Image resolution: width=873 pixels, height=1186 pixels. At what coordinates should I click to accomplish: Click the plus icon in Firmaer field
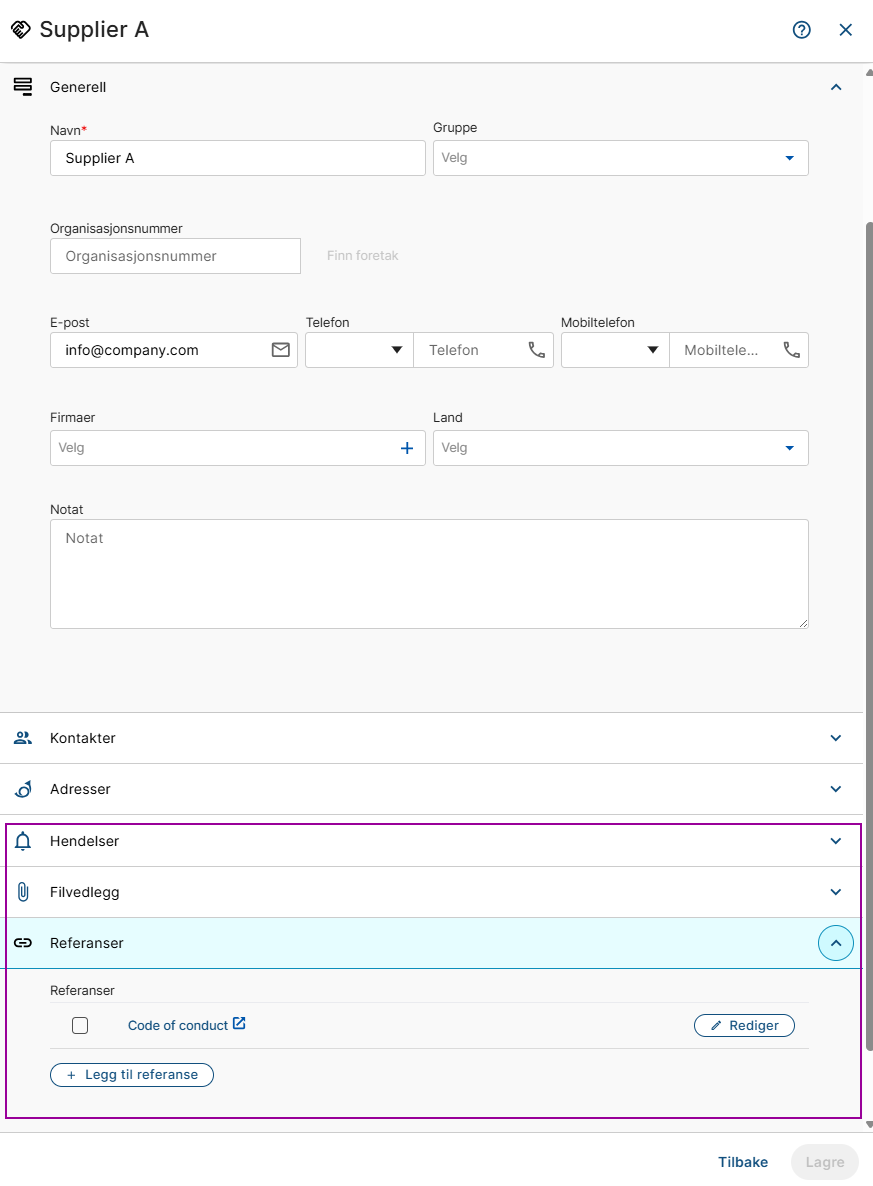(x=407, y=448)
